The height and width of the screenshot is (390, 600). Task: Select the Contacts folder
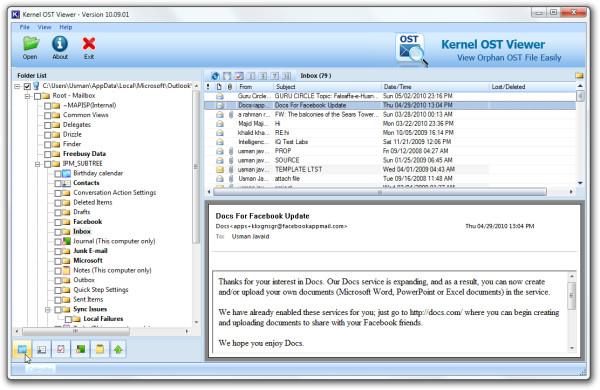coord(86,183)
